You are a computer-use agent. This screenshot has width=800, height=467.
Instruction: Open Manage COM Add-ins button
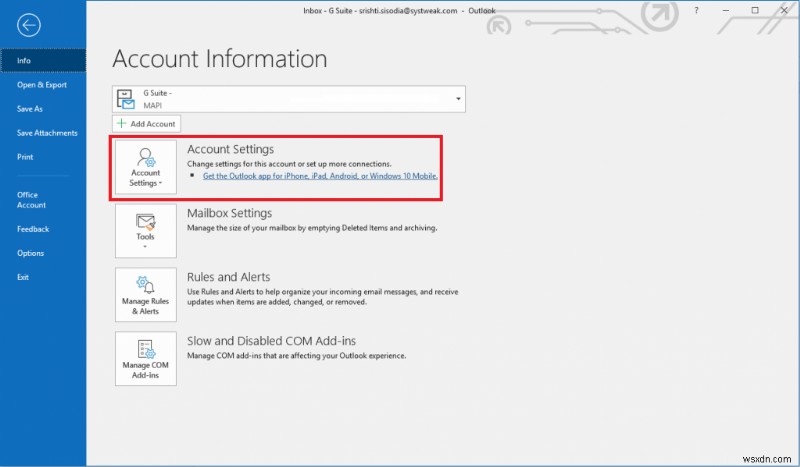coord(146,359)
